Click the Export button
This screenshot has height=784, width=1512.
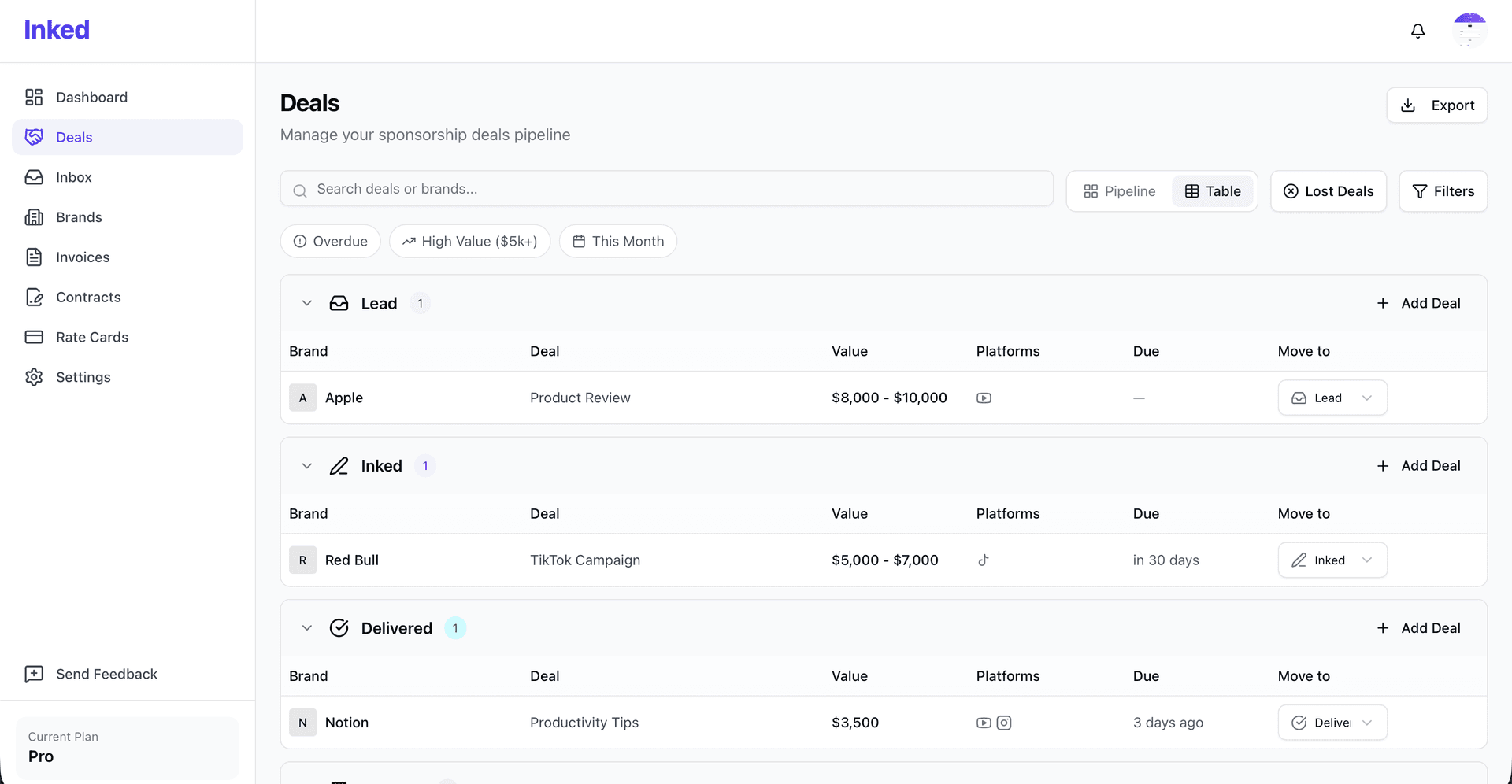[1436, 105]
